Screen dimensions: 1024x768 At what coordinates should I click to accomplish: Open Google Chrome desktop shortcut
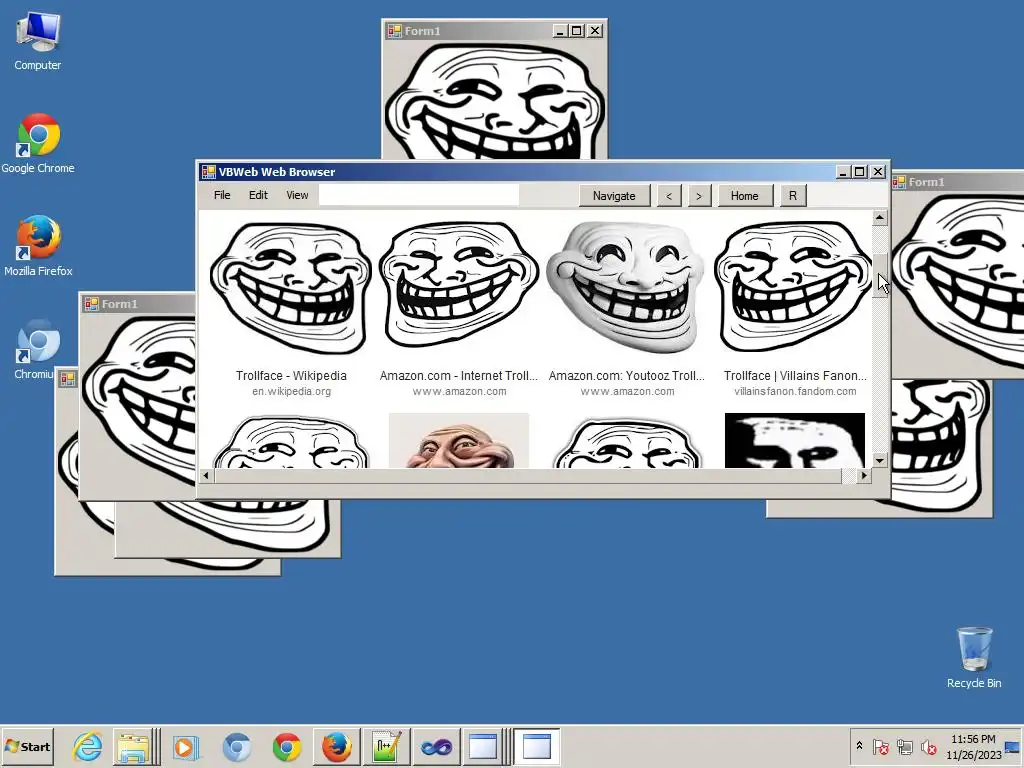(x=38, y=144)
